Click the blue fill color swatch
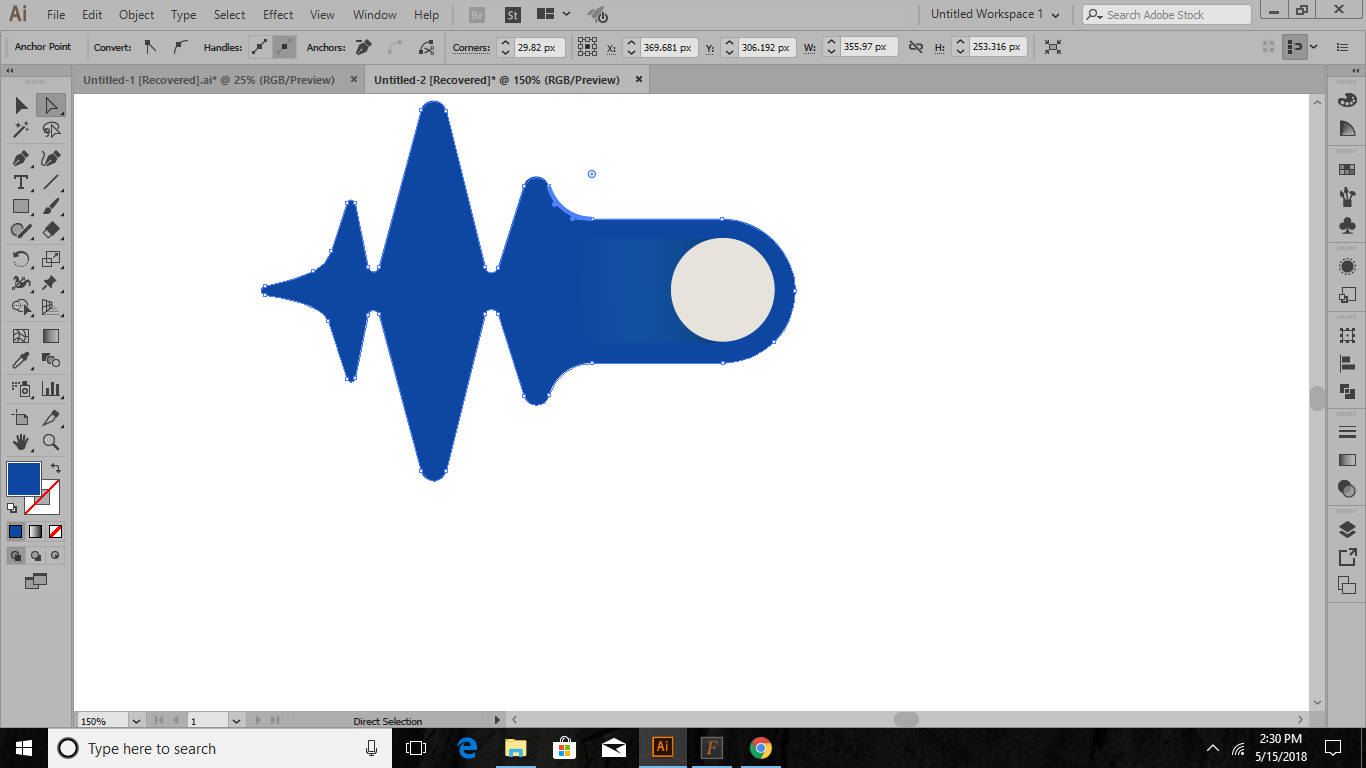Viewport: 1366px width, 768px height. pyautogui.click(x=22, y=480)
